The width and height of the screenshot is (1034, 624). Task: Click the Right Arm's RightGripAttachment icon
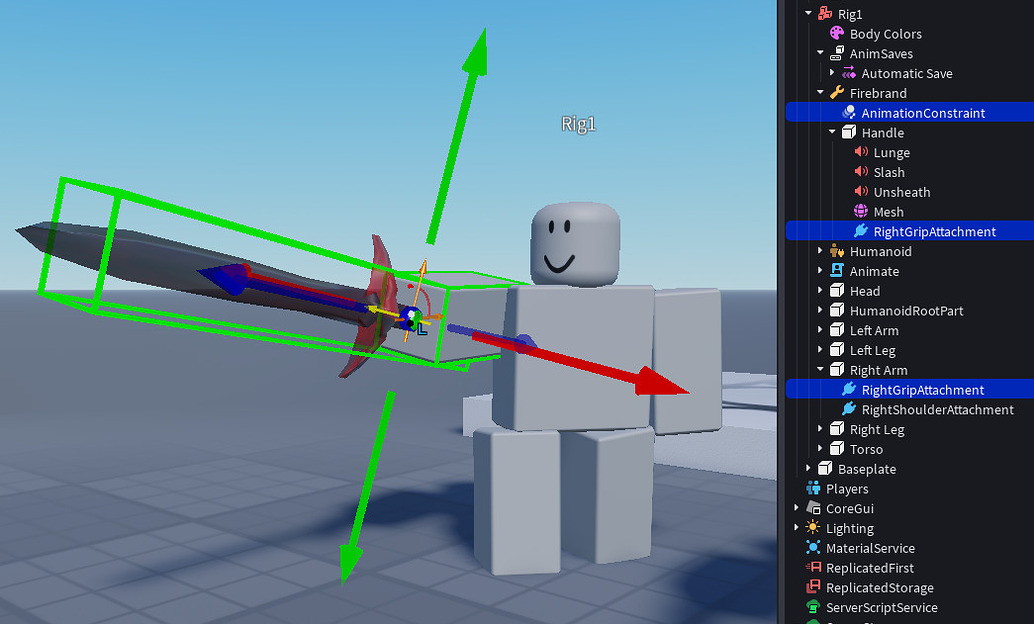[x=848, y=389]
